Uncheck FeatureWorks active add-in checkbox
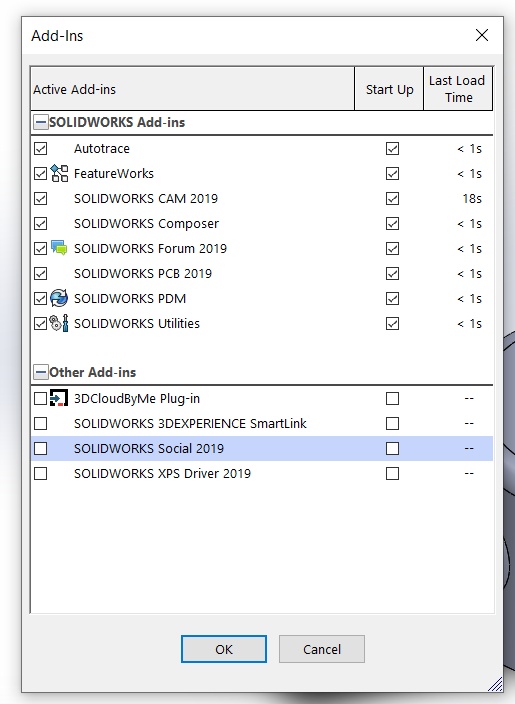Screen dimensions: 515x704 tap(40, 173)
